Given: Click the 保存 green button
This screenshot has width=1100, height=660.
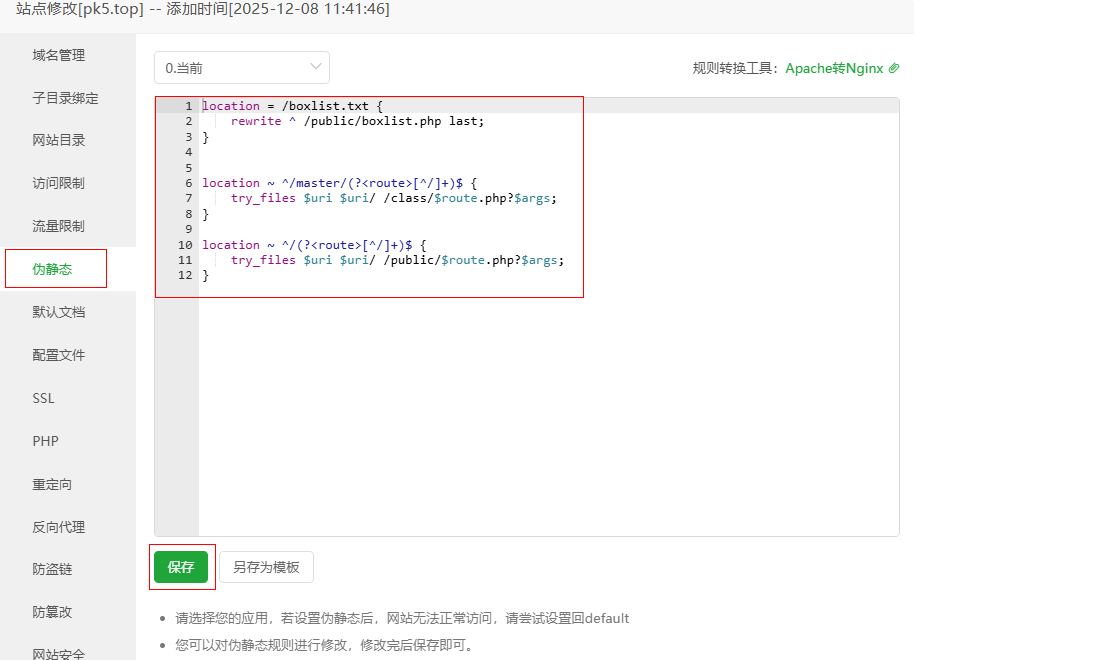Looking at the screenshot, I should [181, 567].
